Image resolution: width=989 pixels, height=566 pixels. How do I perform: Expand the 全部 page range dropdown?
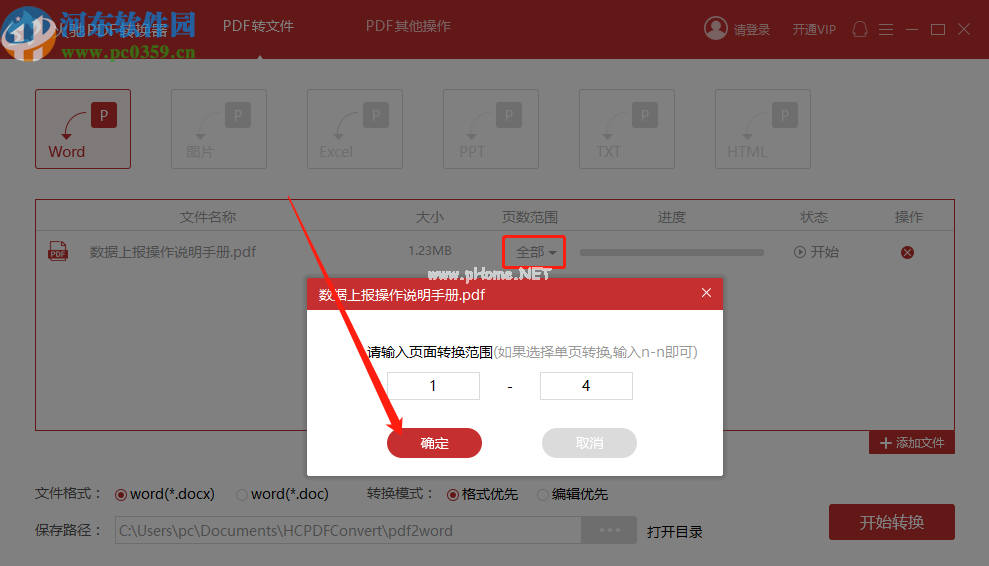point(535,252)
